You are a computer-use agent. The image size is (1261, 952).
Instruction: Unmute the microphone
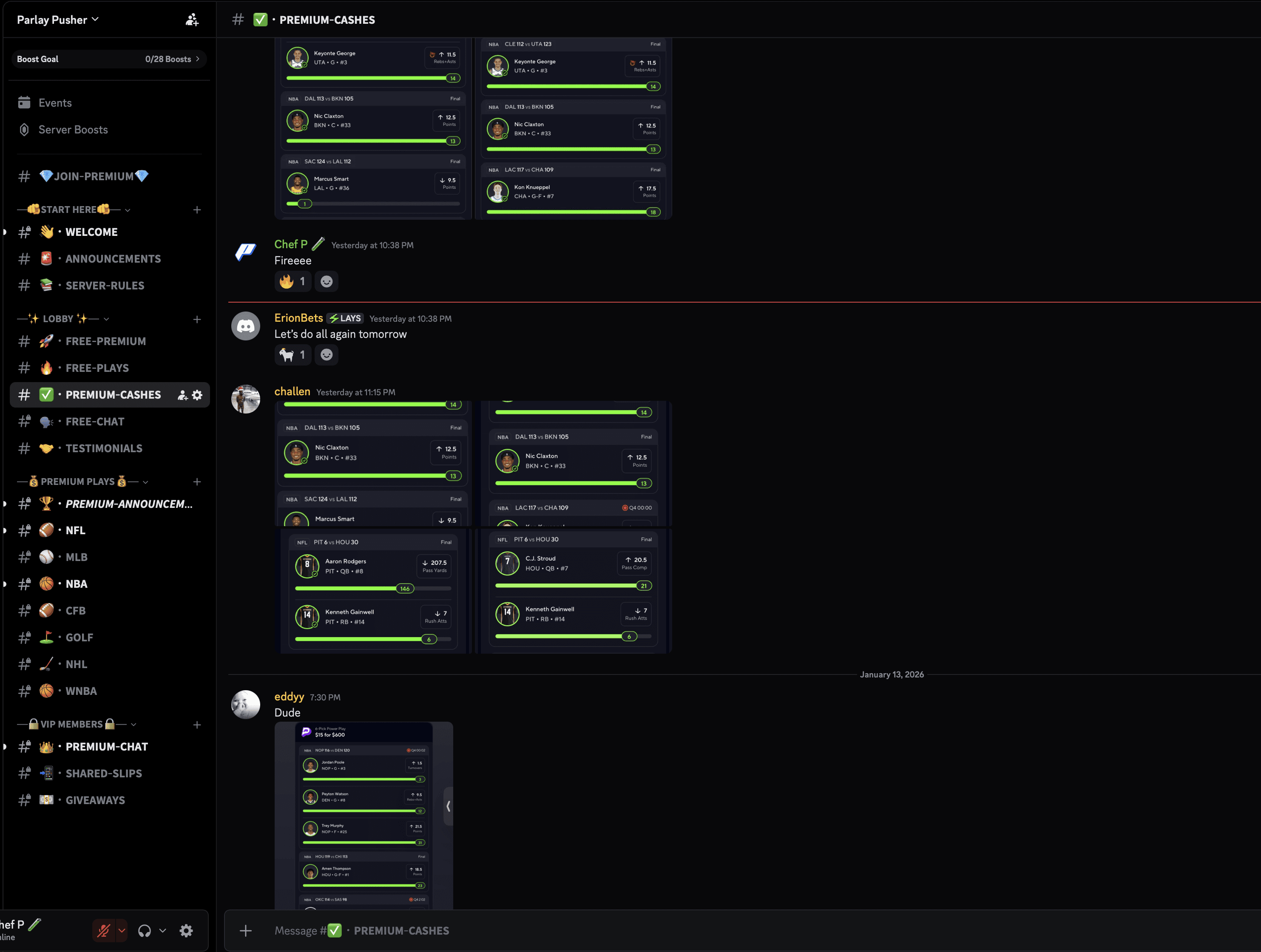104,930
